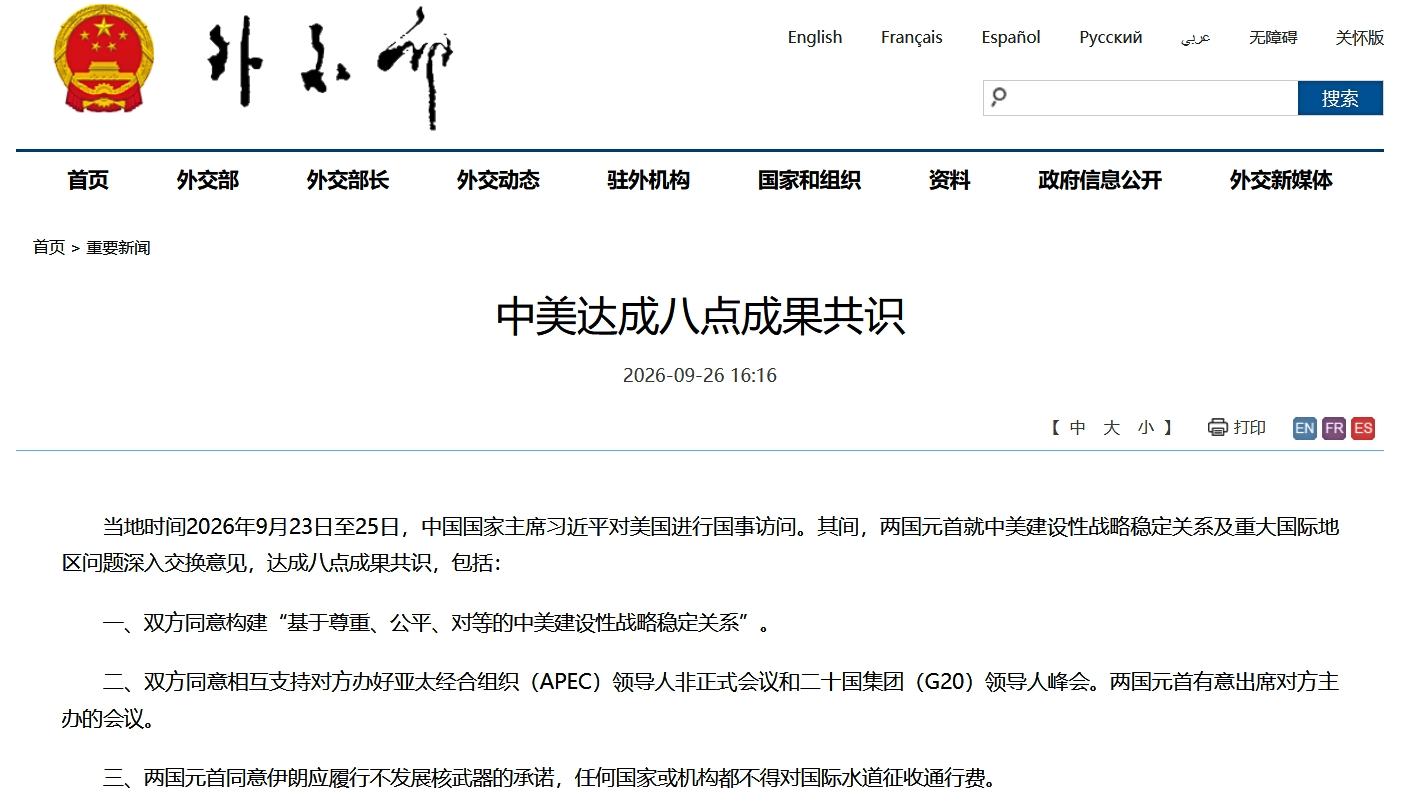The height and width of the screenshot is (808, 1409).
Task: Click the calligraphy ministry title logo
Action: 330,68
